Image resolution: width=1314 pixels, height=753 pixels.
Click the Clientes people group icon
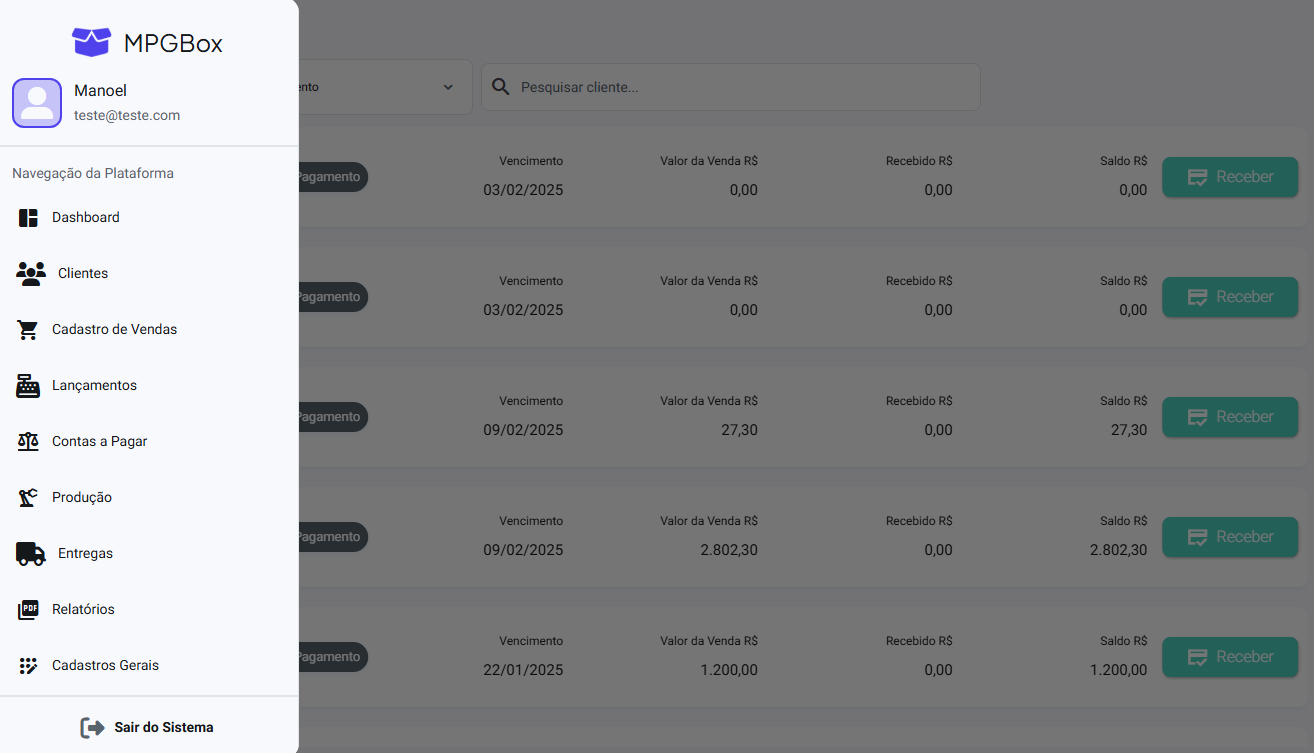tap(31, 274)
